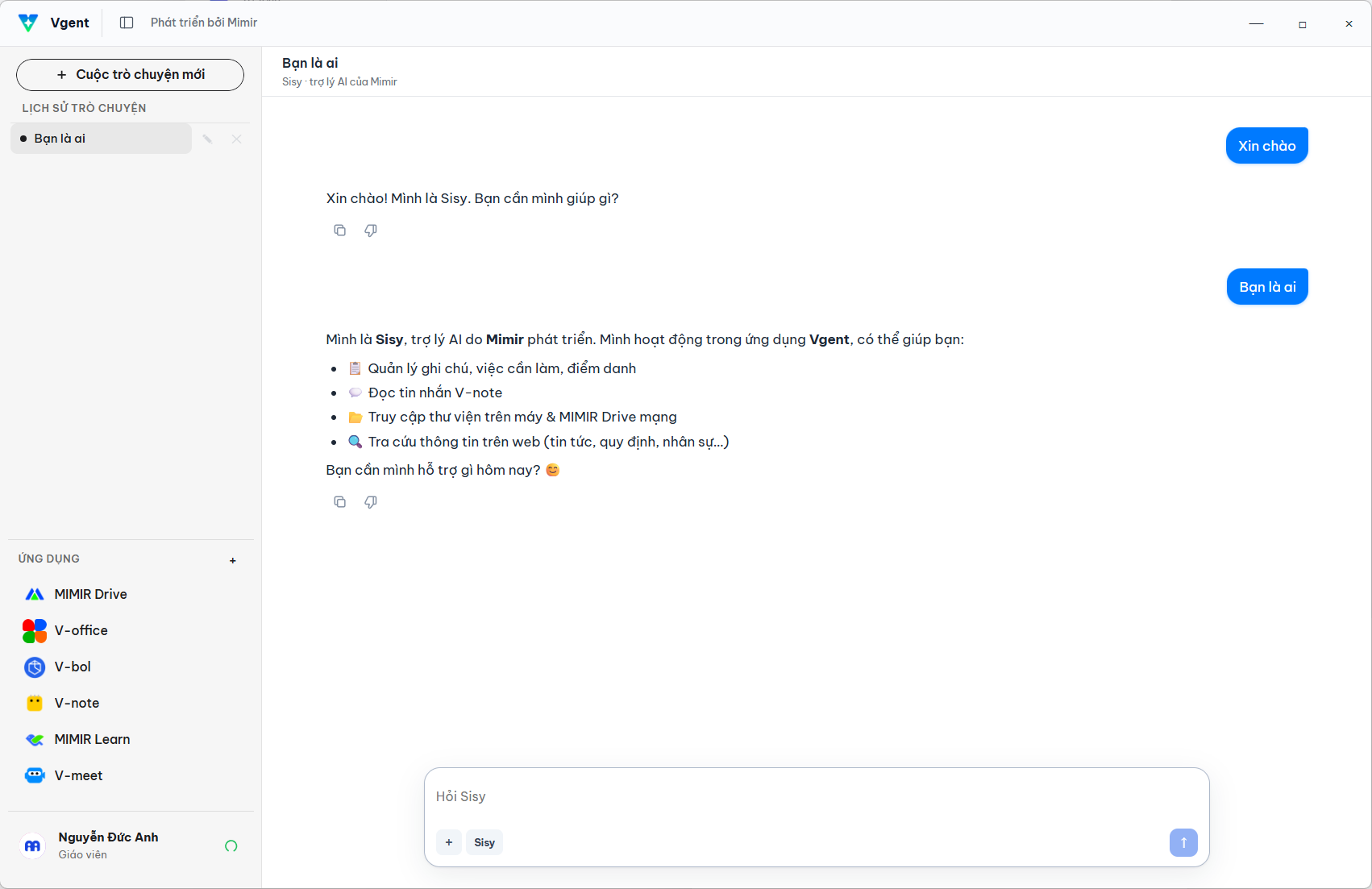Start a new conversation 'Cuộc trò chuyện mới'
This screenshot has height=889, width=1372.
click(130, 75)
